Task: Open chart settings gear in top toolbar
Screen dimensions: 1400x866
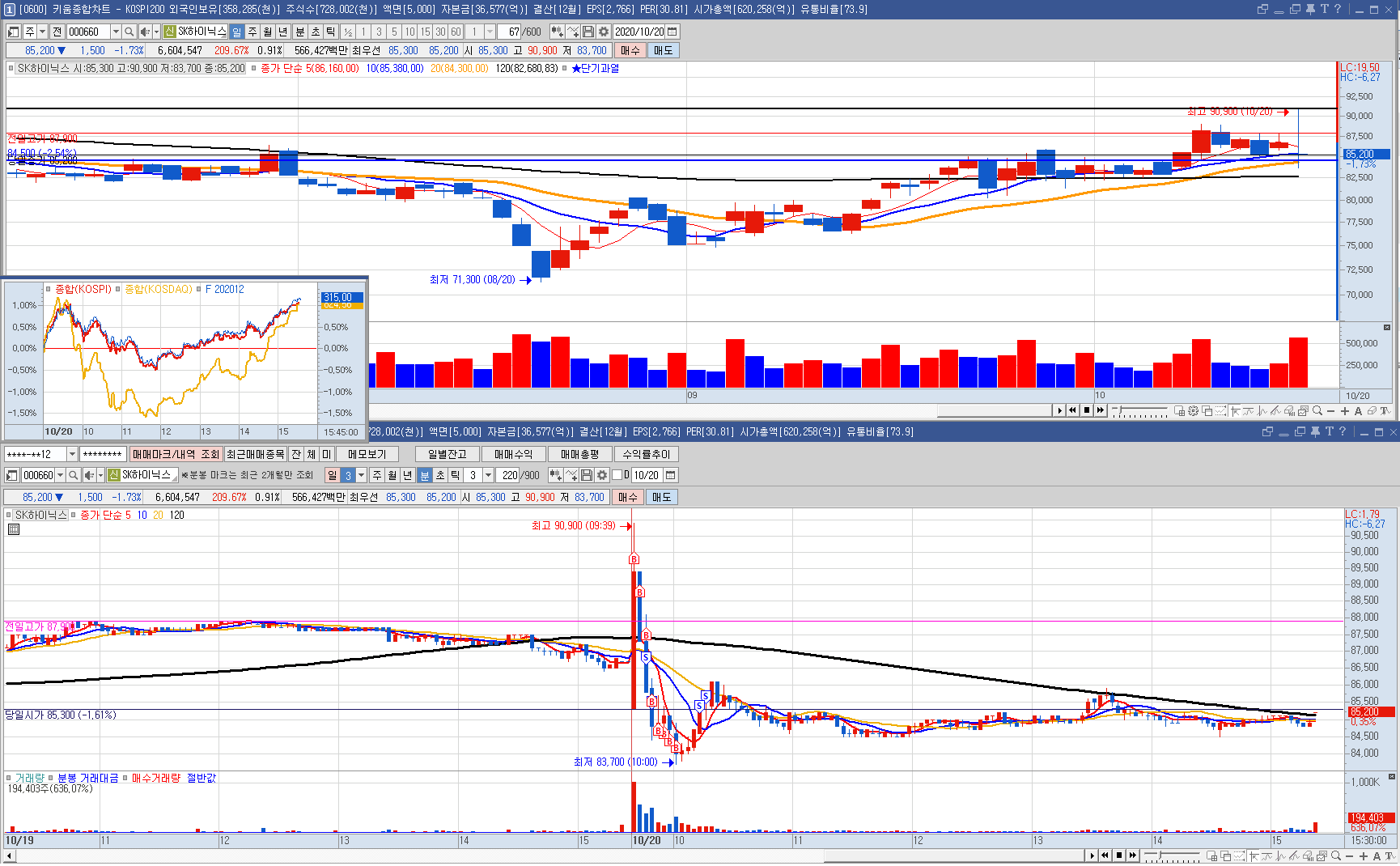Action: tap(603, 32)
